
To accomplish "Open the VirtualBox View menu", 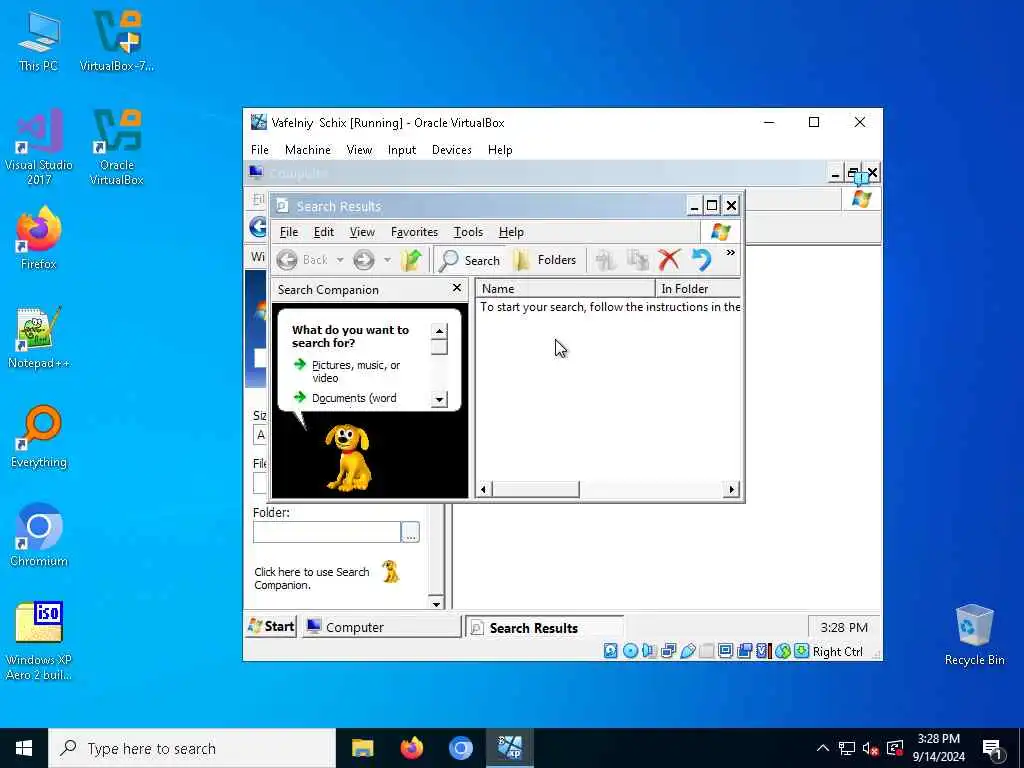I will click(359, 150).
